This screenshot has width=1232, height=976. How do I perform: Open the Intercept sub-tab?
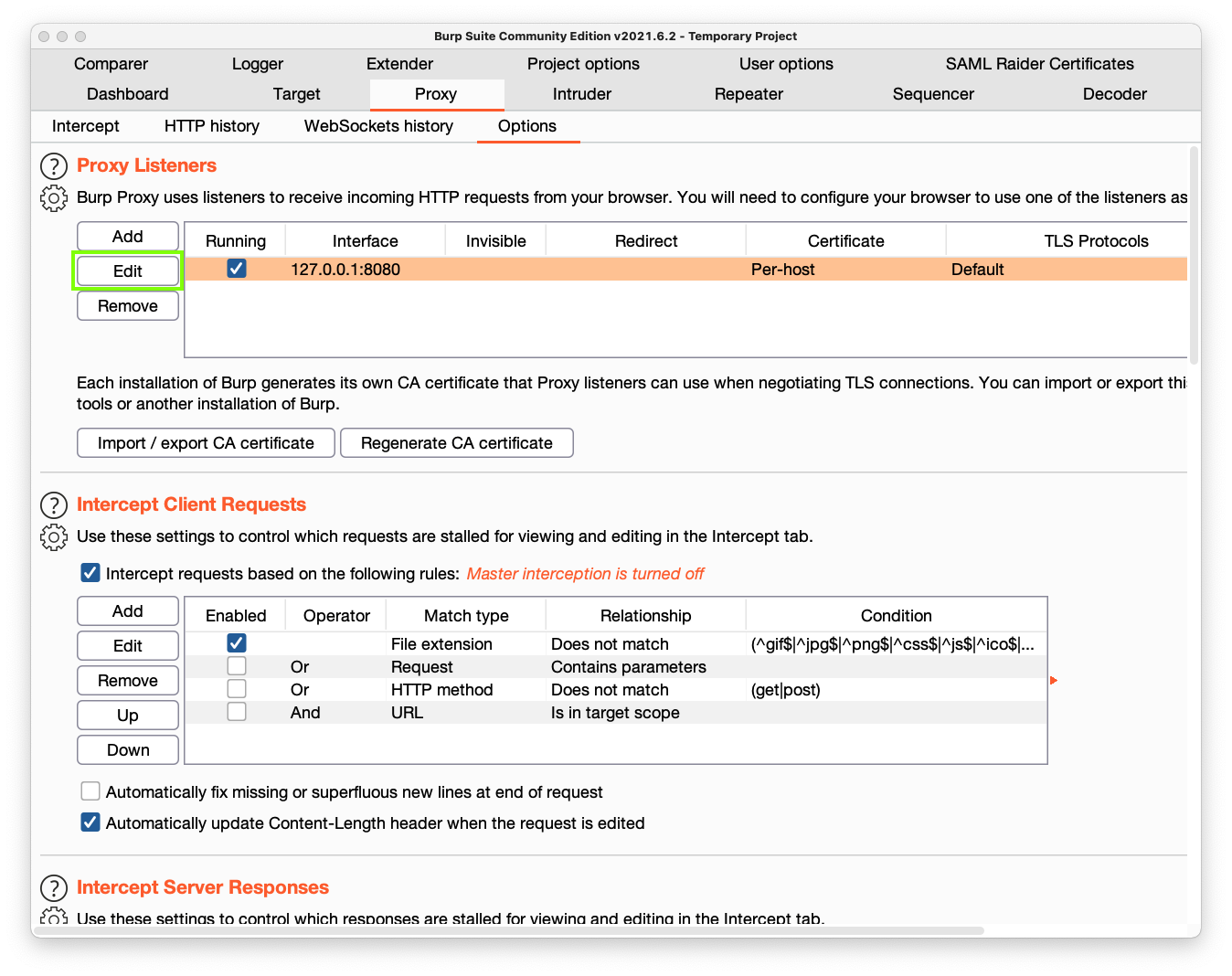pos(86,126)
